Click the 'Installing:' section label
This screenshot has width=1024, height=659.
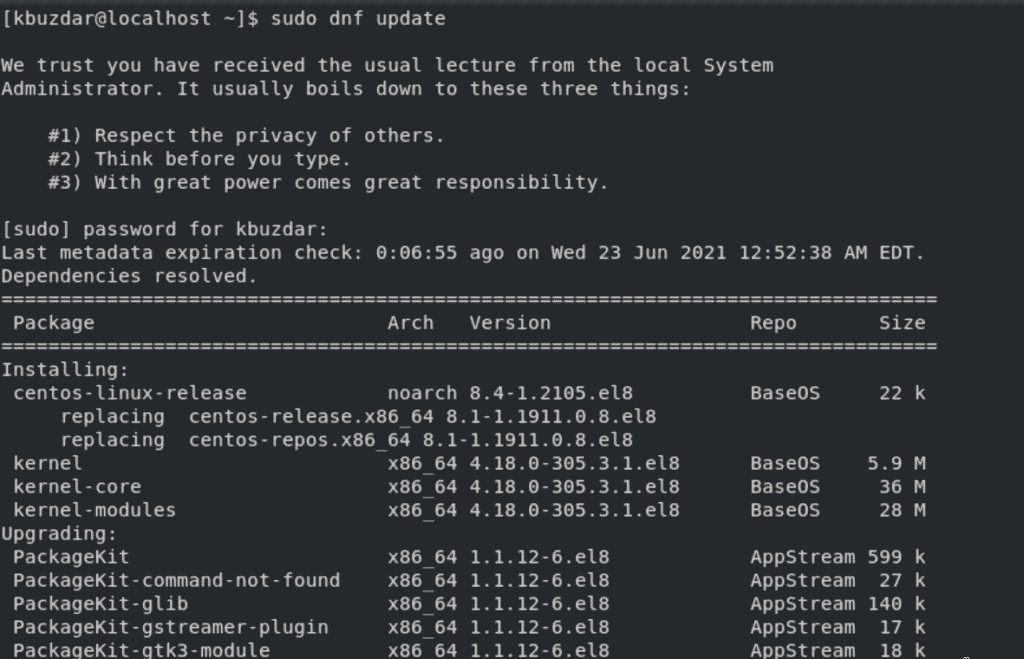tap(65, 370)
